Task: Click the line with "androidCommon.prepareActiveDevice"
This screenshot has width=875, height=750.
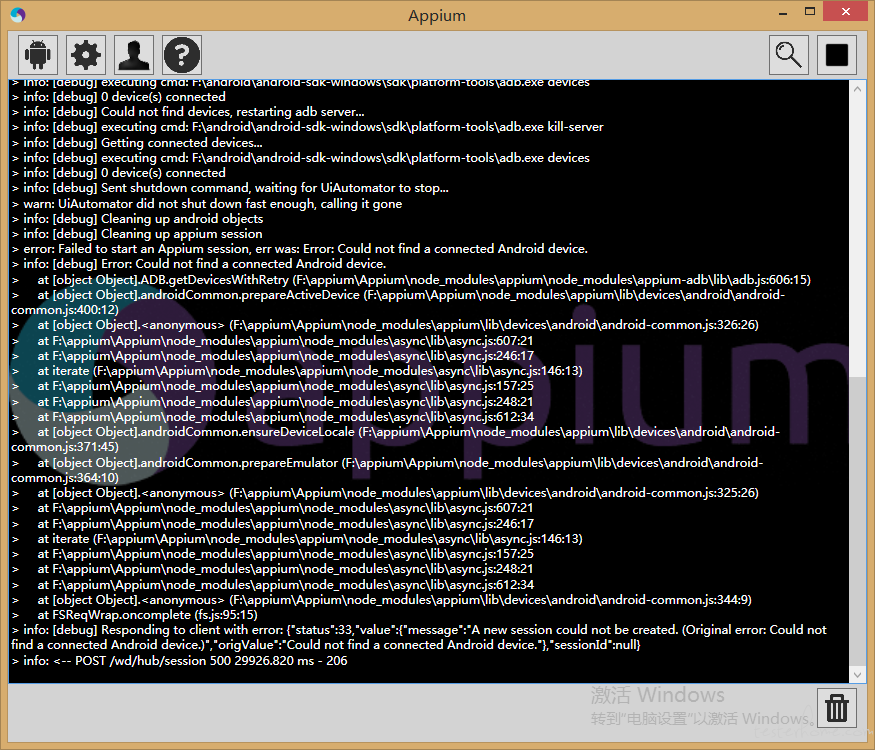Action: pyautogui.click(x=398, y=302)
